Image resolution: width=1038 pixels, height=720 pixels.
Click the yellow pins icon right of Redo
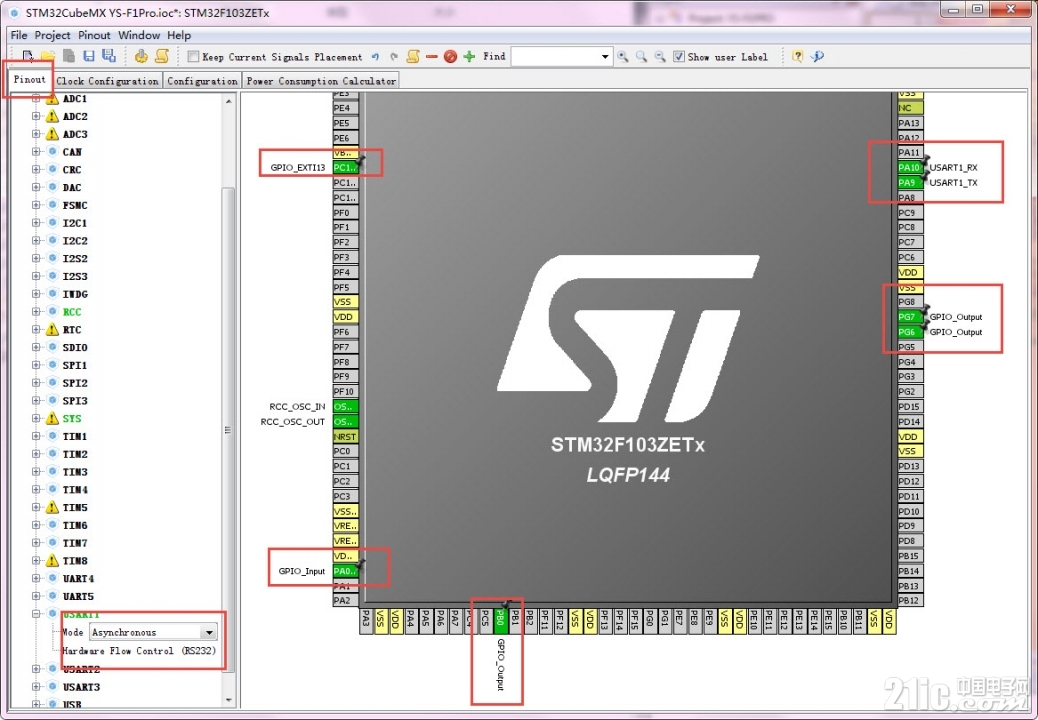(413, 57)
